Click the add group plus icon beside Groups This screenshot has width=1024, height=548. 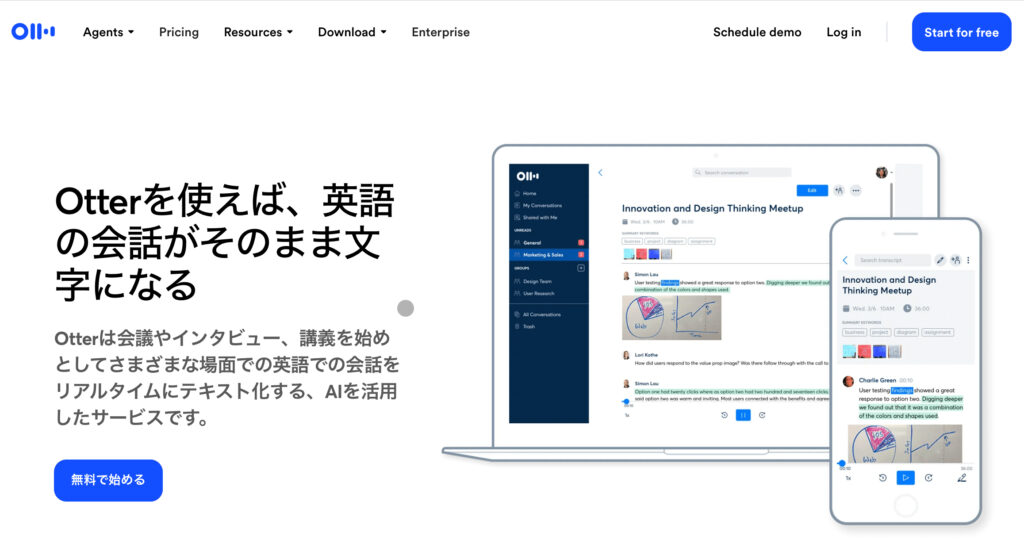[x=581, y=268]
